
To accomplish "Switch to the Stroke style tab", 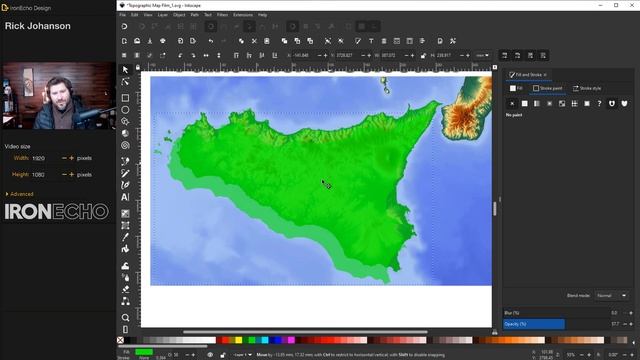I will (587, 88).
